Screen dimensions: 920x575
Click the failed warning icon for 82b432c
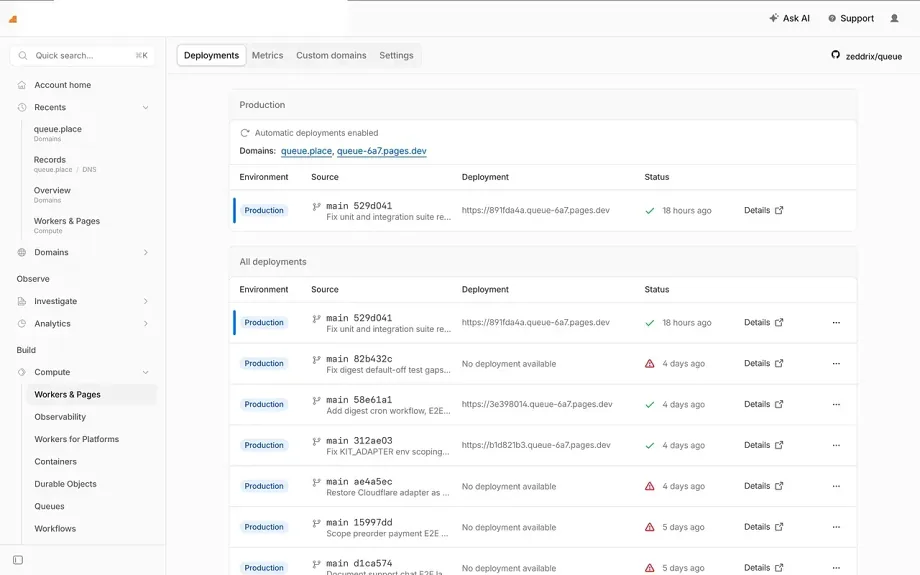tap(650, 364)
